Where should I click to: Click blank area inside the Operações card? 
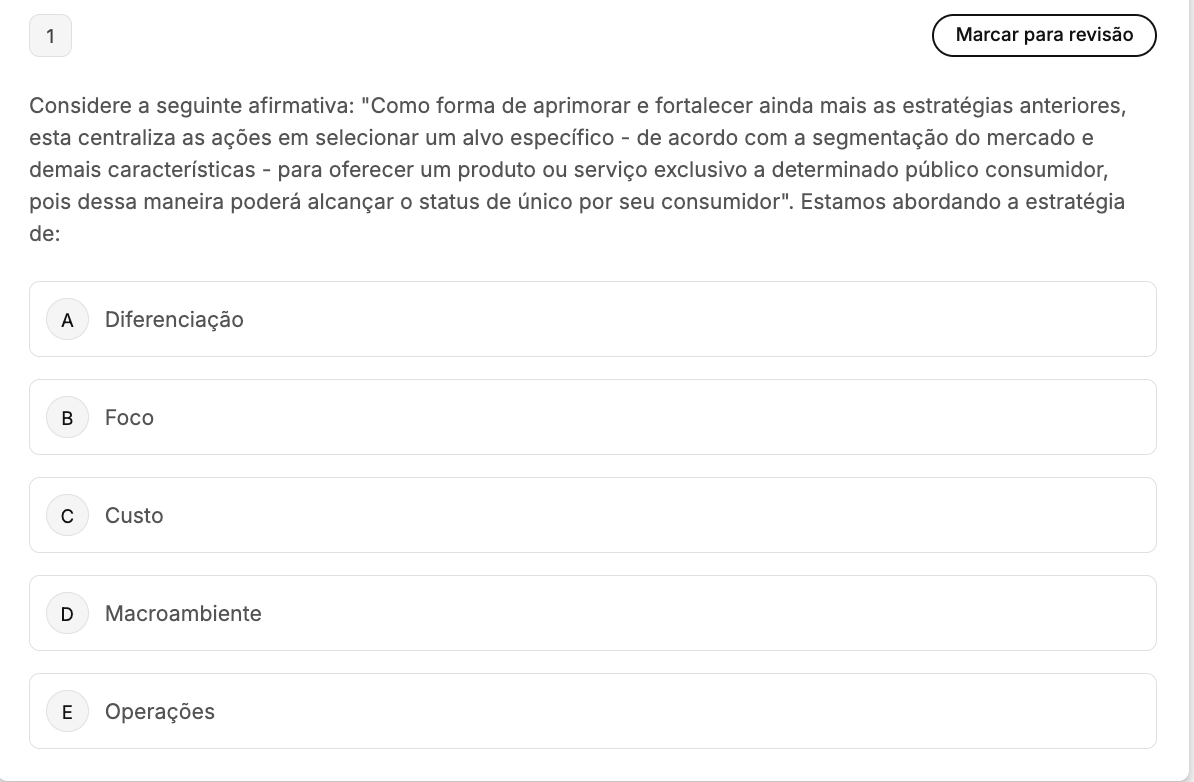pos(685,711)
